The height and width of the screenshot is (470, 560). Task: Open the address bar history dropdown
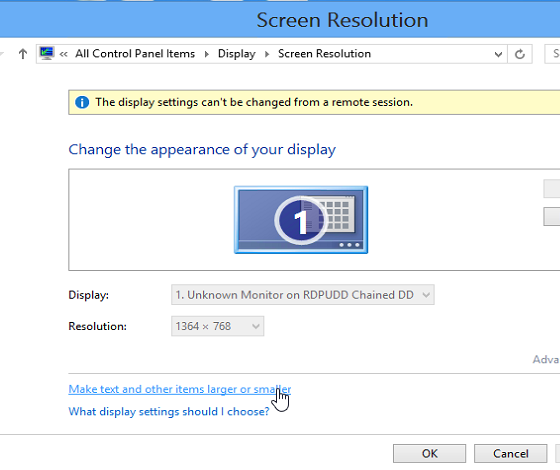(498, 54)
